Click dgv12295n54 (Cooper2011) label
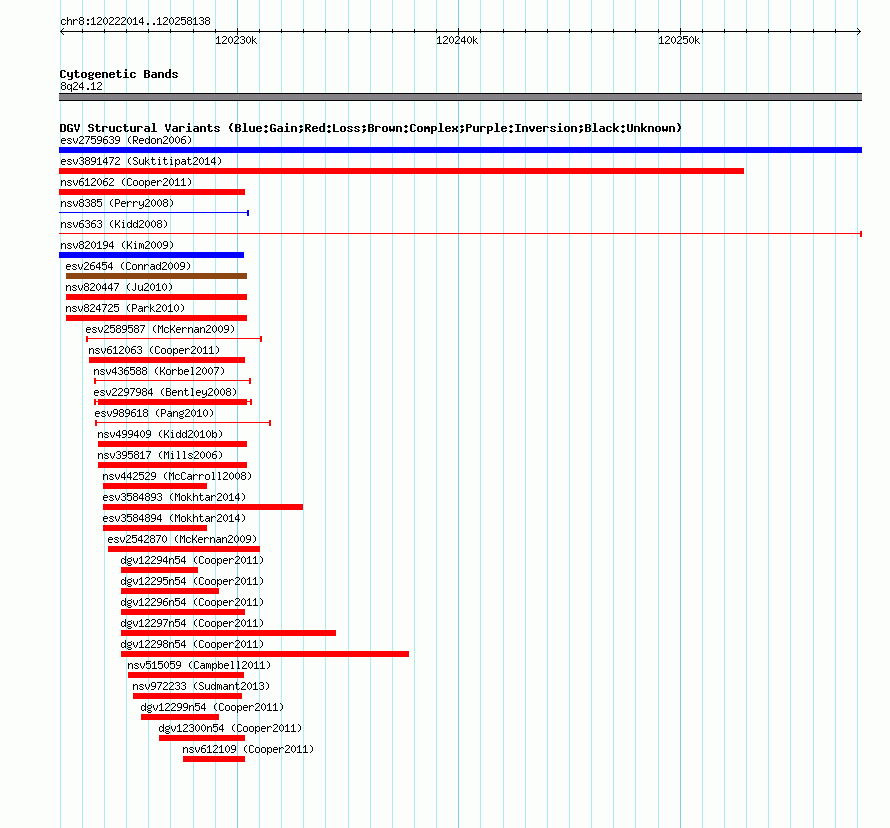The width and height of the screenshot is (890, 828). click(192, 581)
